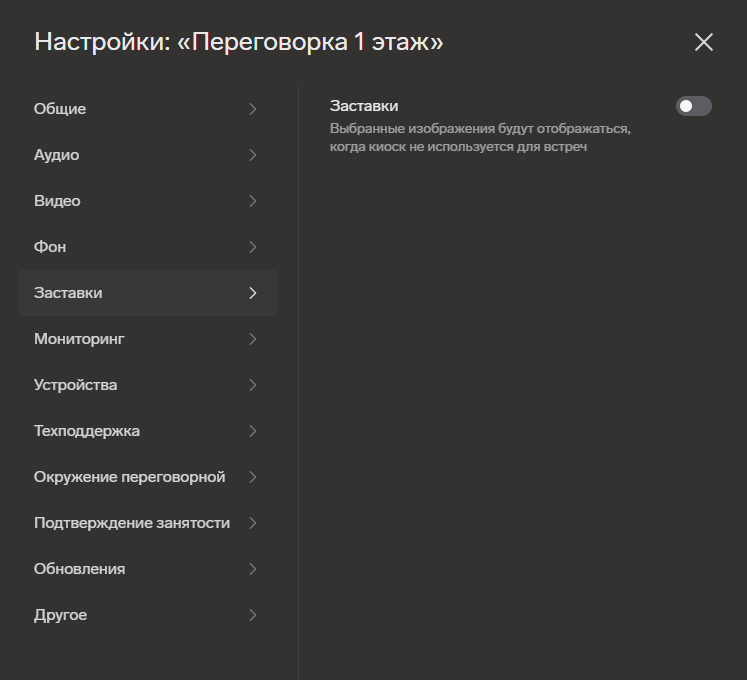Select the Заставки menu item
The image size is (747, 680).
[x=68, y=293]
